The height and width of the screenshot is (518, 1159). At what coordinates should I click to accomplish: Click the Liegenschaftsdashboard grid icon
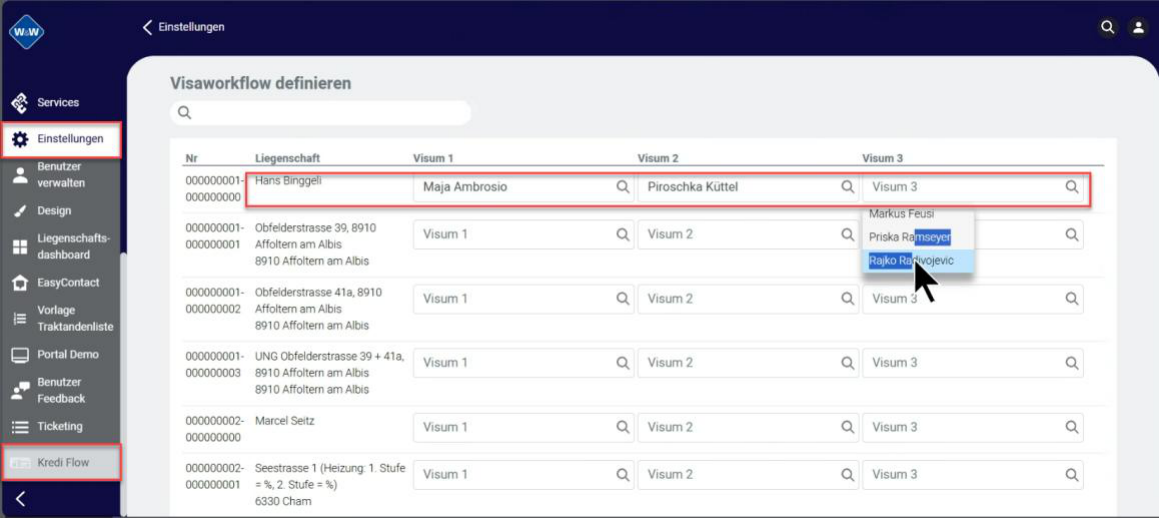click(x=20, y=247)
